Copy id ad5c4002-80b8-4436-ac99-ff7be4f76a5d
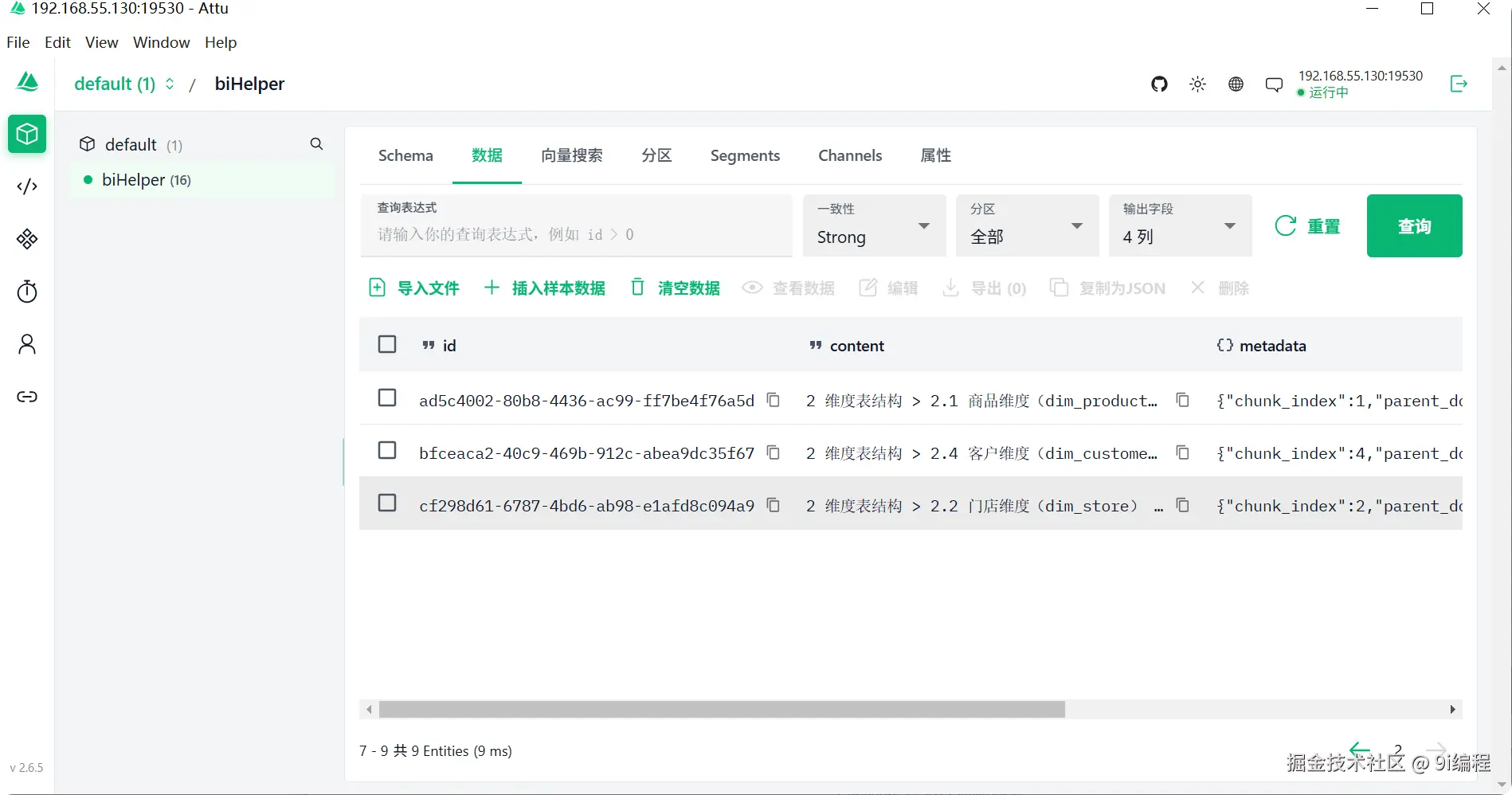The width and height of the screenshot is (1512, 795). [773, 400]
